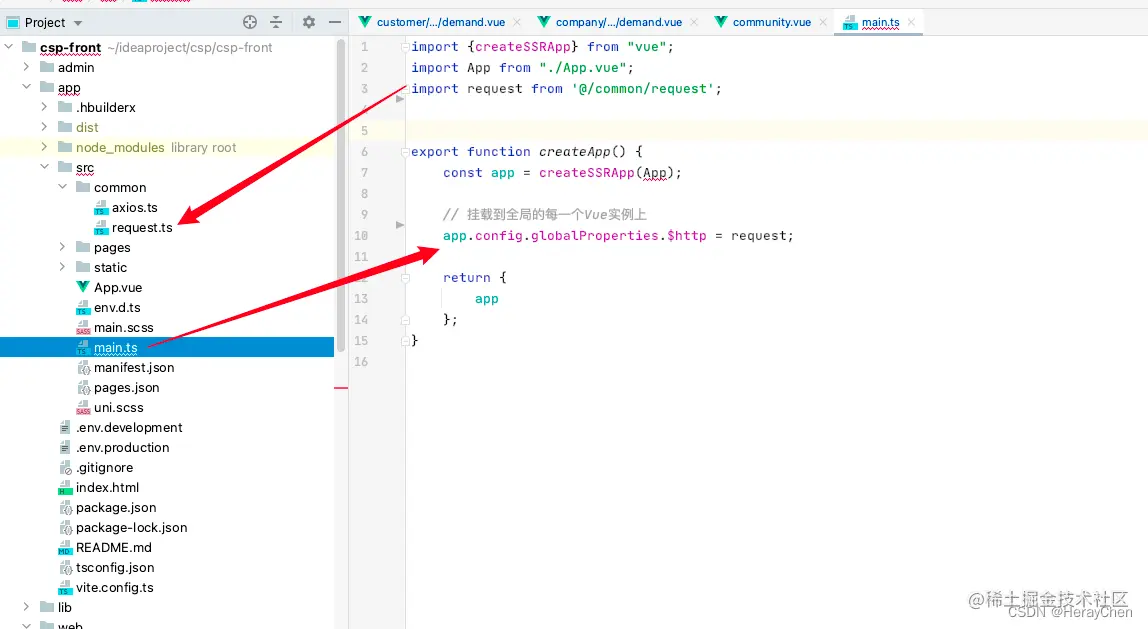Select vite.config.ts file

pos(115,587)
